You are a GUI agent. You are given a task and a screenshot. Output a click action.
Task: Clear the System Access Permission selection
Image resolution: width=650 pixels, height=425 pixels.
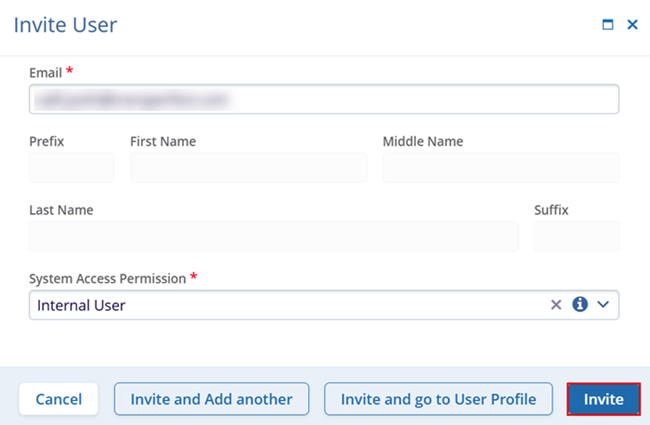556,305
